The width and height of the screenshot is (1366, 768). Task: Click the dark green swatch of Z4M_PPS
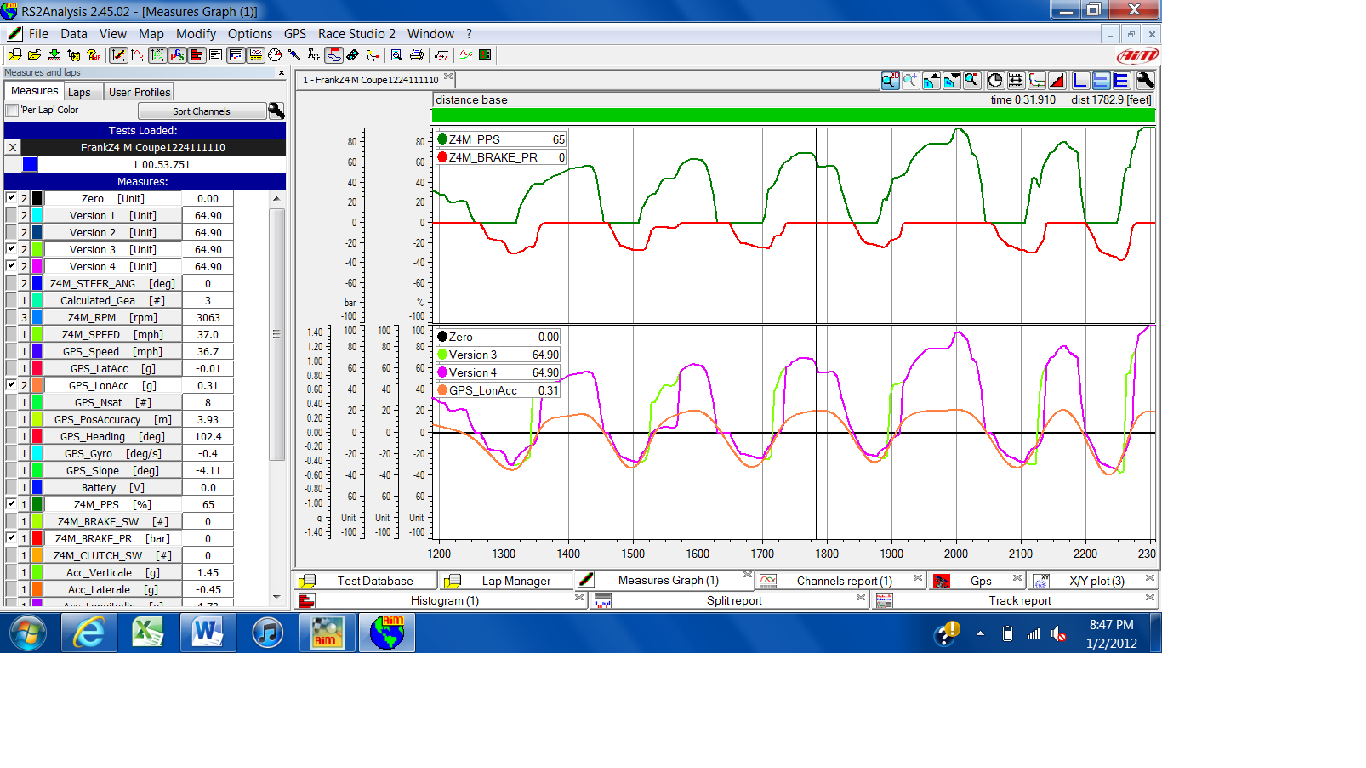37,505
